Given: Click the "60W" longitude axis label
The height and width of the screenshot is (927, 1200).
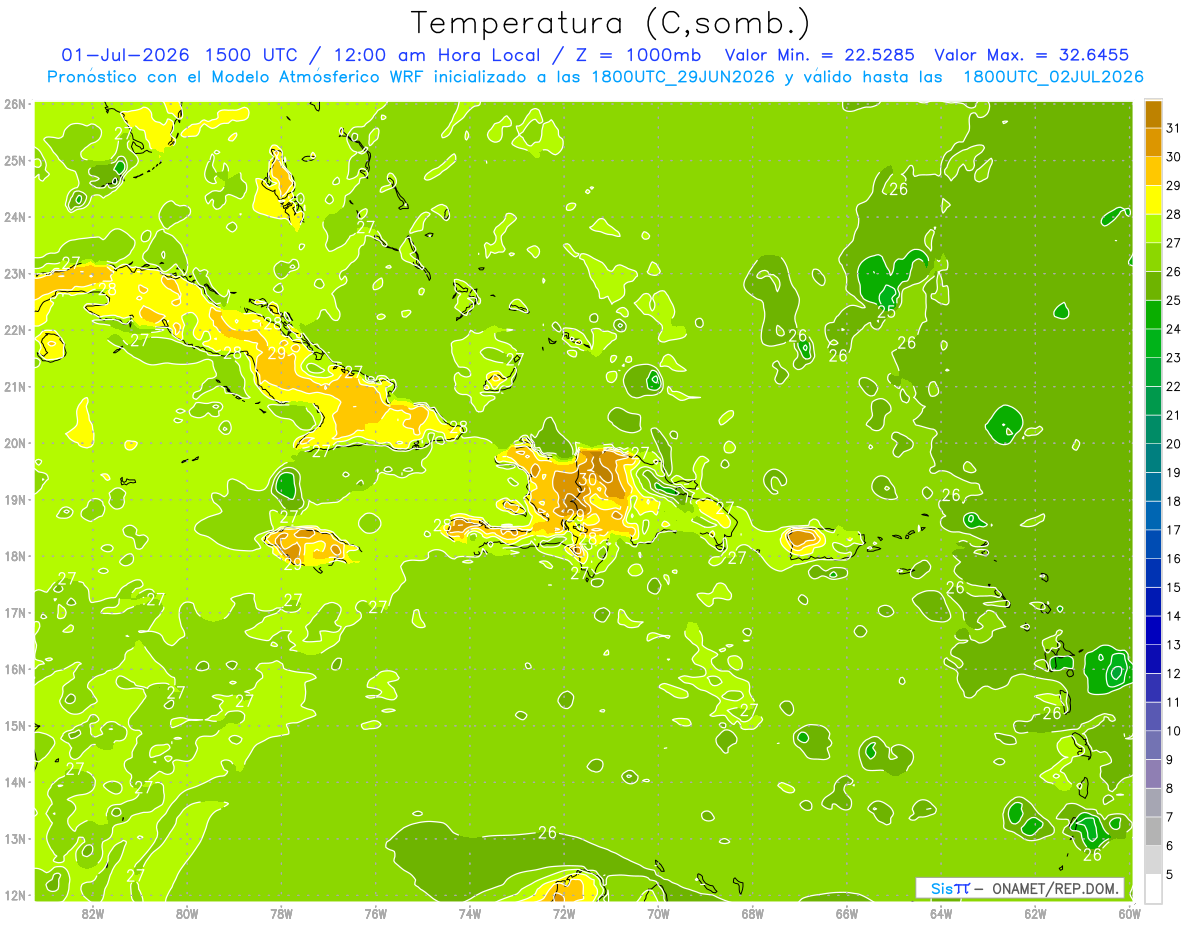Looking at the screenshot, I should (1130, 913).
